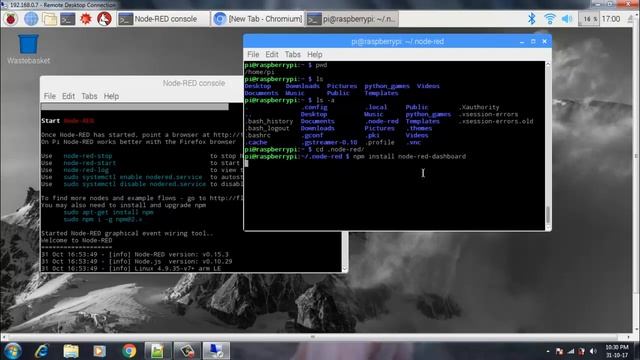Click the pi@raspberrypi terminal vertical scrollbar

click(x=548, y=146)
